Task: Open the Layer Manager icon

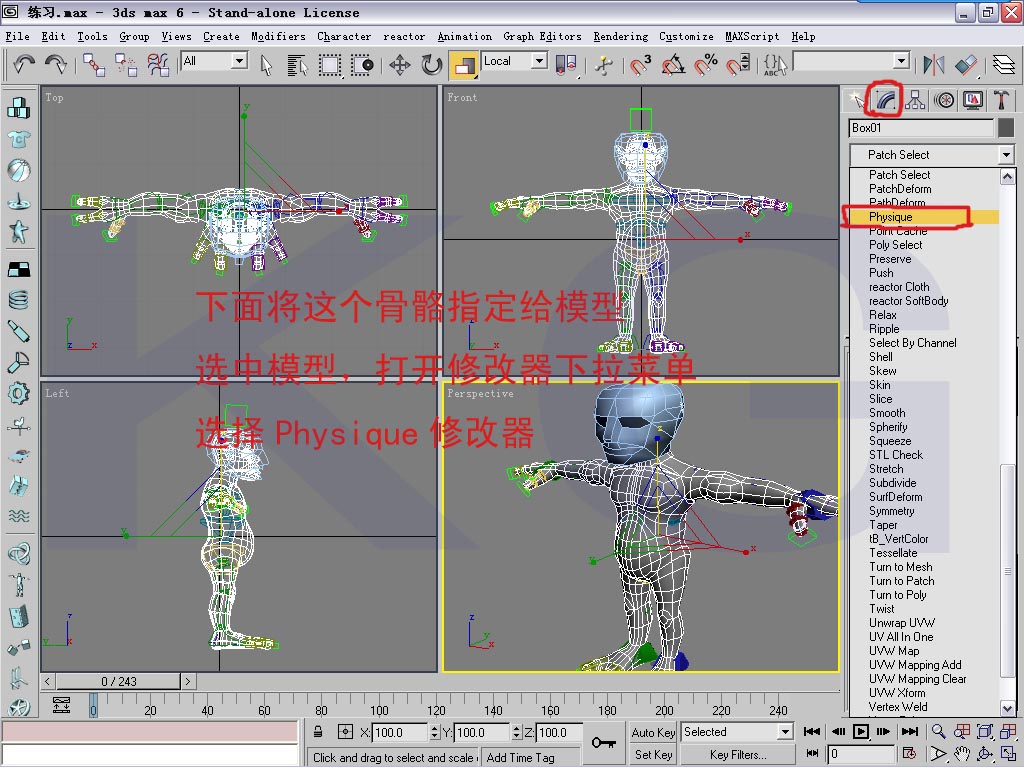Action: click(x=1004, y=65)
